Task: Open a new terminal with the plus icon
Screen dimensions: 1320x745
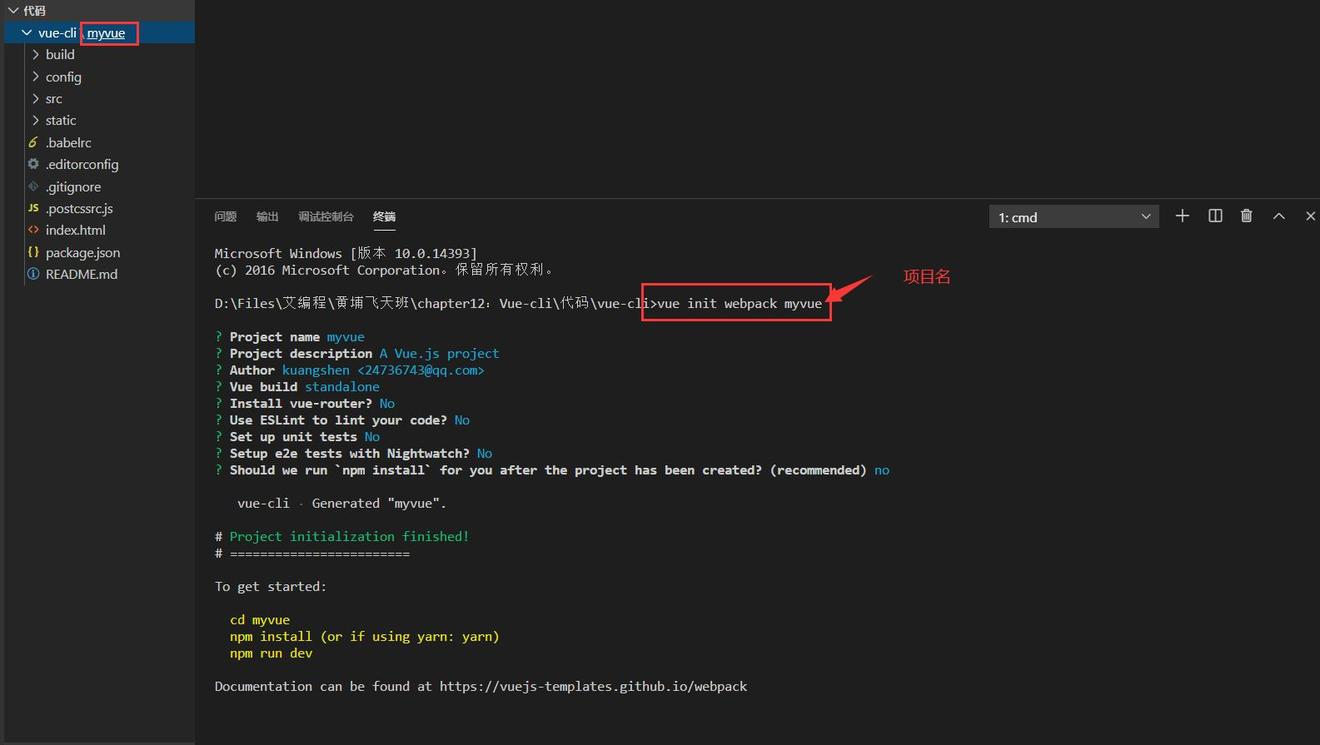Action: pyautogui.click(x=1182, y=215)
